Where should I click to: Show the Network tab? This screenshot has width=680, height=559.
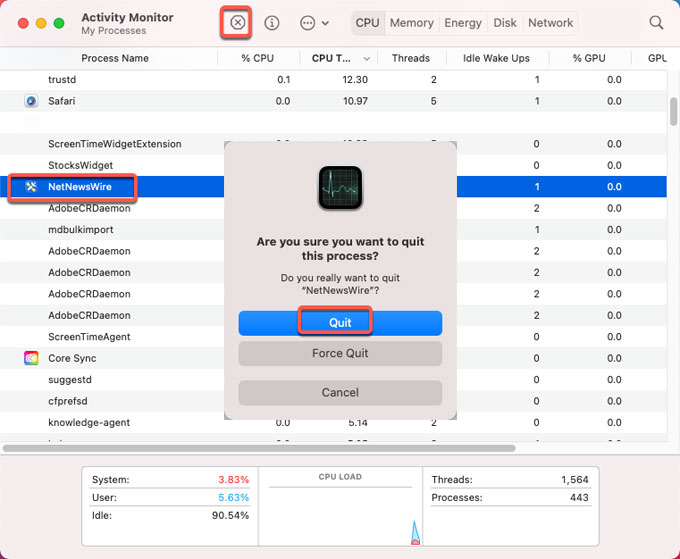click(x=550, y=22)
